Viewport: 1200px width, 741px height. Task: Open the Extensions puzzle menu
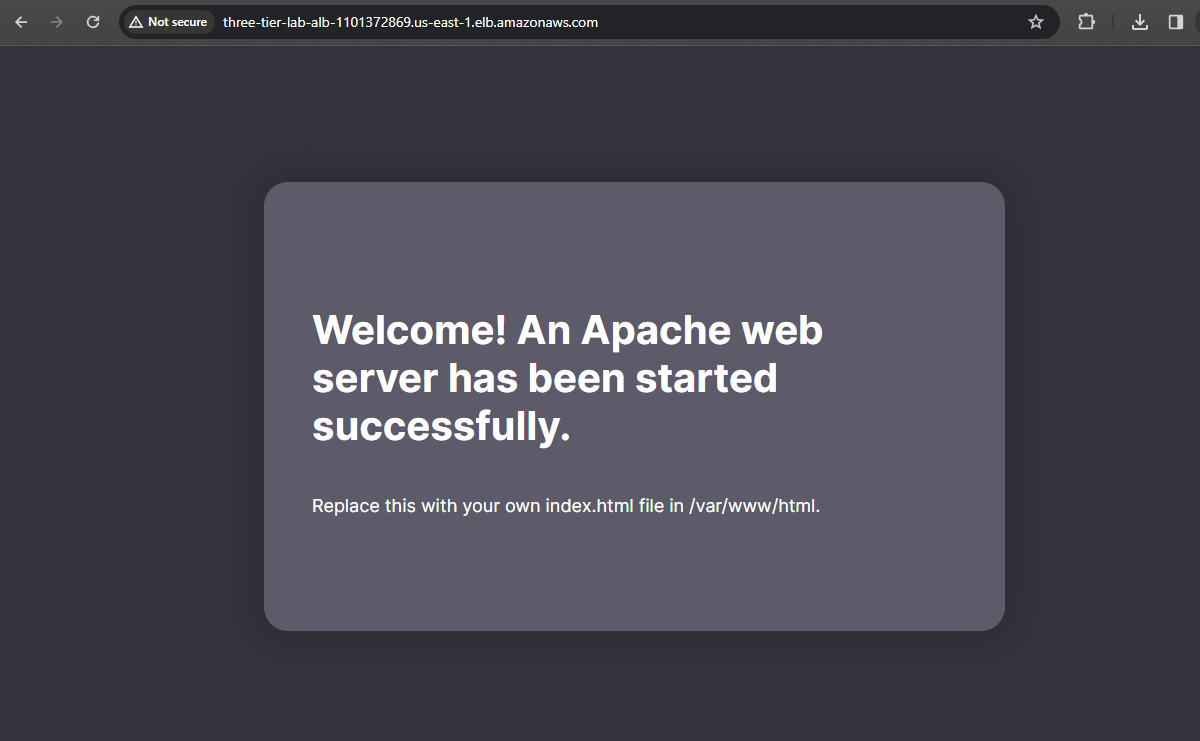(x=1086, y=22)
